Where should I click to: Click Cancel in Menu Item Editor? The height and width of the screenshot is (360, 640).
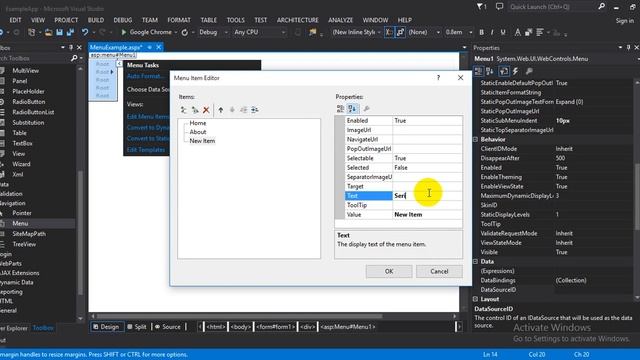click(439, 271)
